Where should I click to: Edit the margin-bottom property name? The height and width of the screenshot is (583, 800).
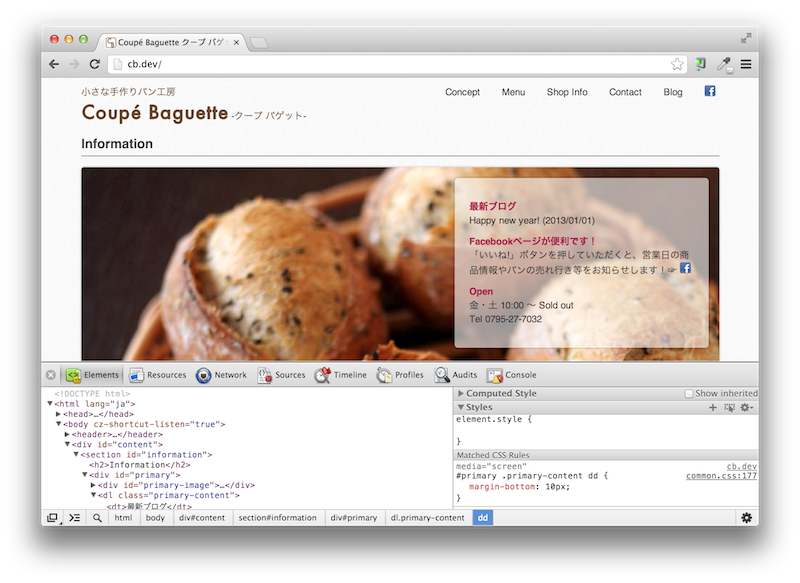click(501, 487)
